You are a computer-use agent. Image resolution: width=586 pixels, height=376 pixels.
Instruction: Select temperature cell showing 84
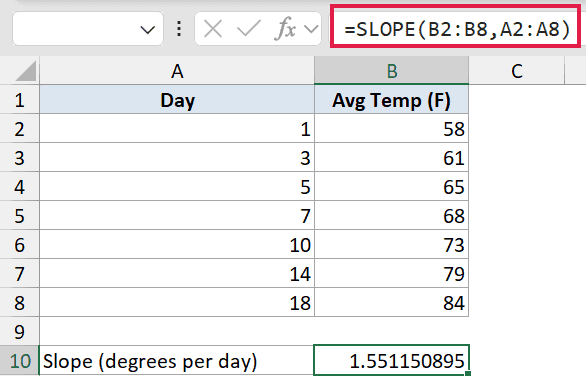[391, 303]
